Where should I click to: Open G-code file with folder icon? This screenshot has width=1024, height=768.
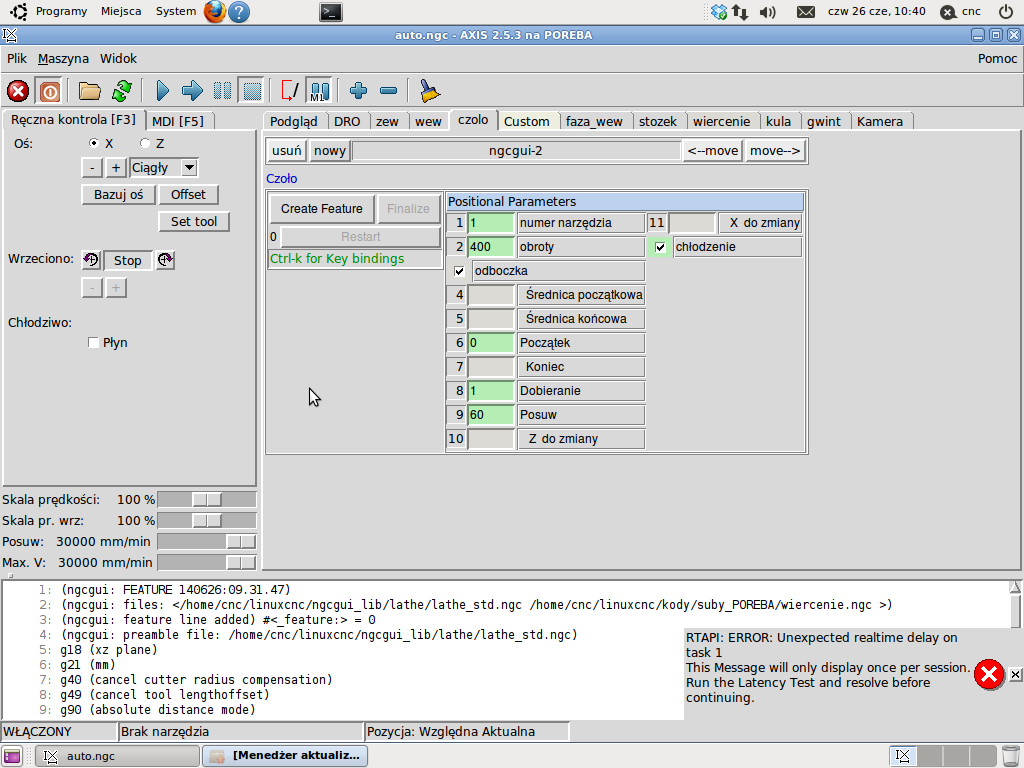pos(89,91)
